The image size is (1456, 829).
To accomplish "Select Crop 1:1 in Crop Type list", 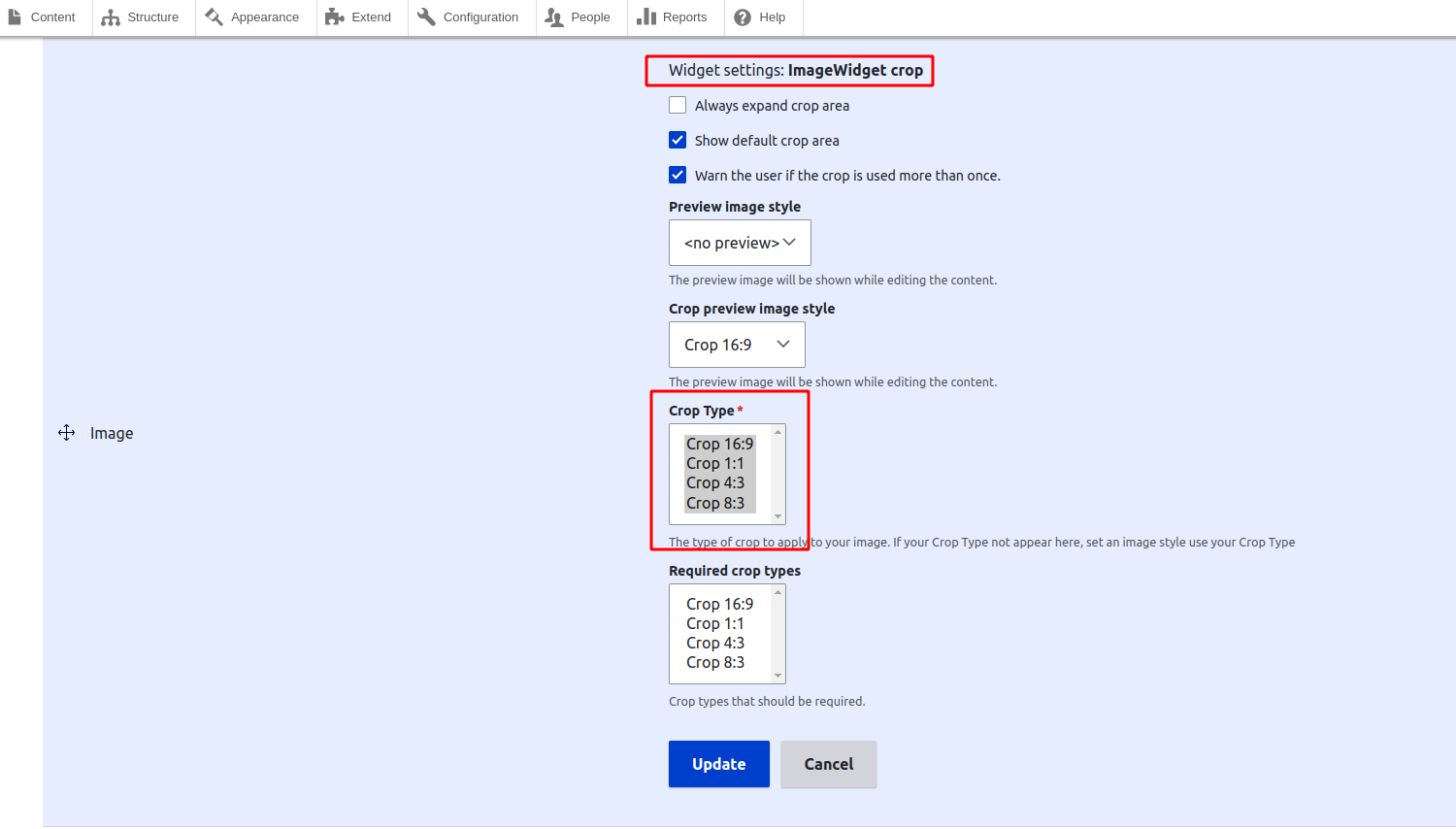I will pos(715,463).
